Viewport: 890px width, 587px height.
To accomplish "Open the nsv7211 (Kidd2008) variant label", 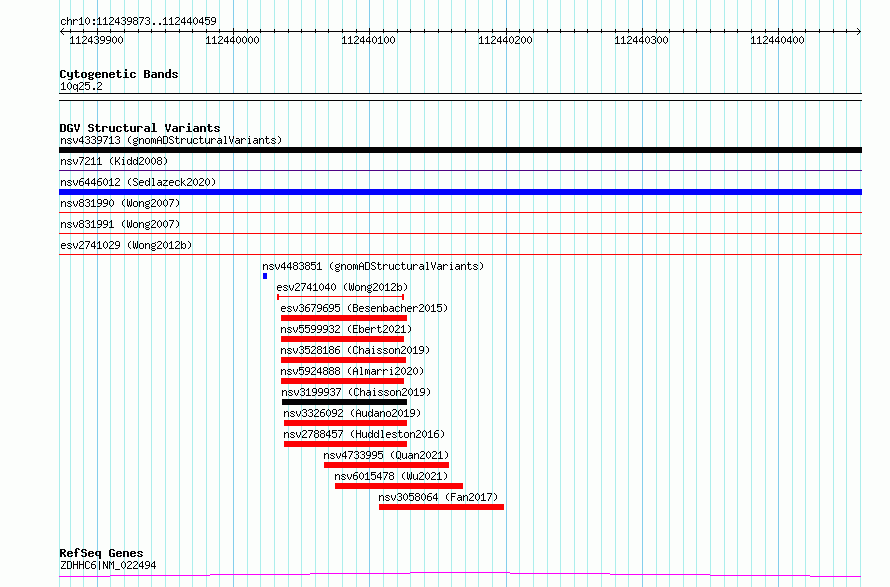I will pyautogui.click(x=114, y=161).
